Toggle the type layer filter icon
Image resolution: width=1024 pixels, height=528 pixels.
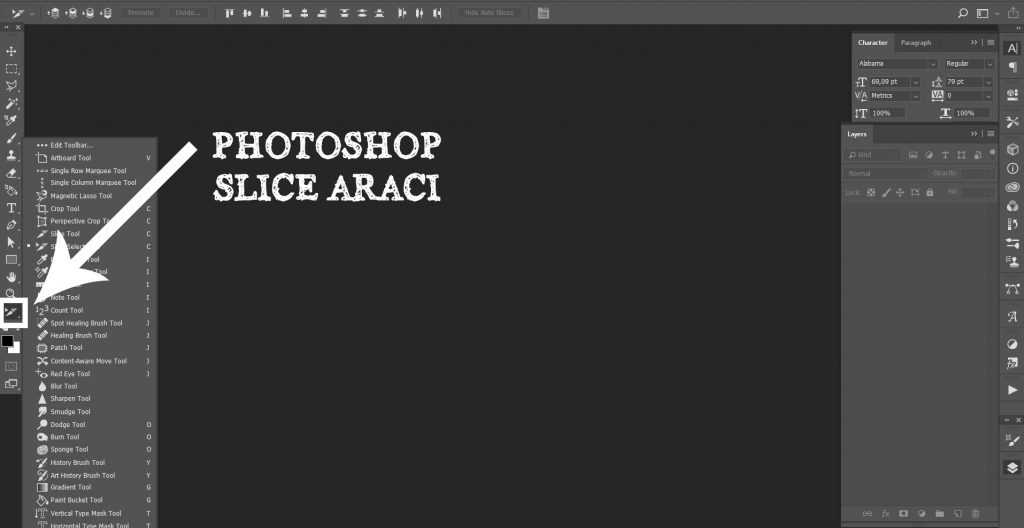(x=945, y=155)
